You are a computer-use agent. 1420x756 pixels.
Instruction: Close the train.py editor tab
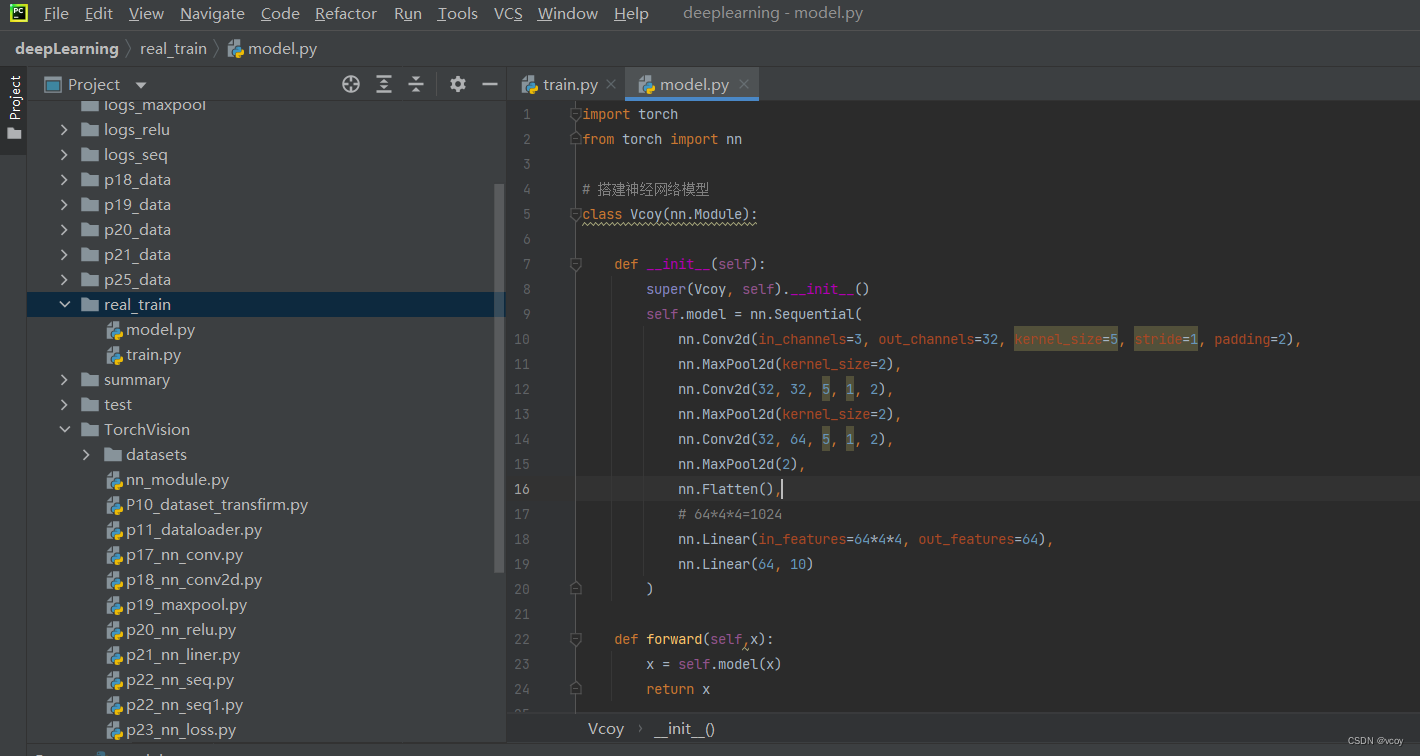click(611, 85)
